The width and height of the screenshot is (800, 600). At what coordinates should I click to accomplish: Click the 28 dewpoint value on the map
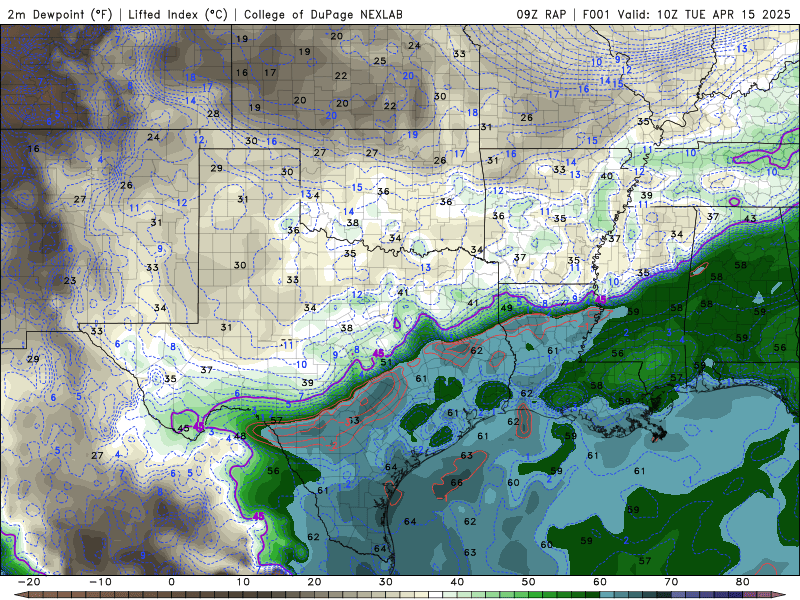[213, 114]
